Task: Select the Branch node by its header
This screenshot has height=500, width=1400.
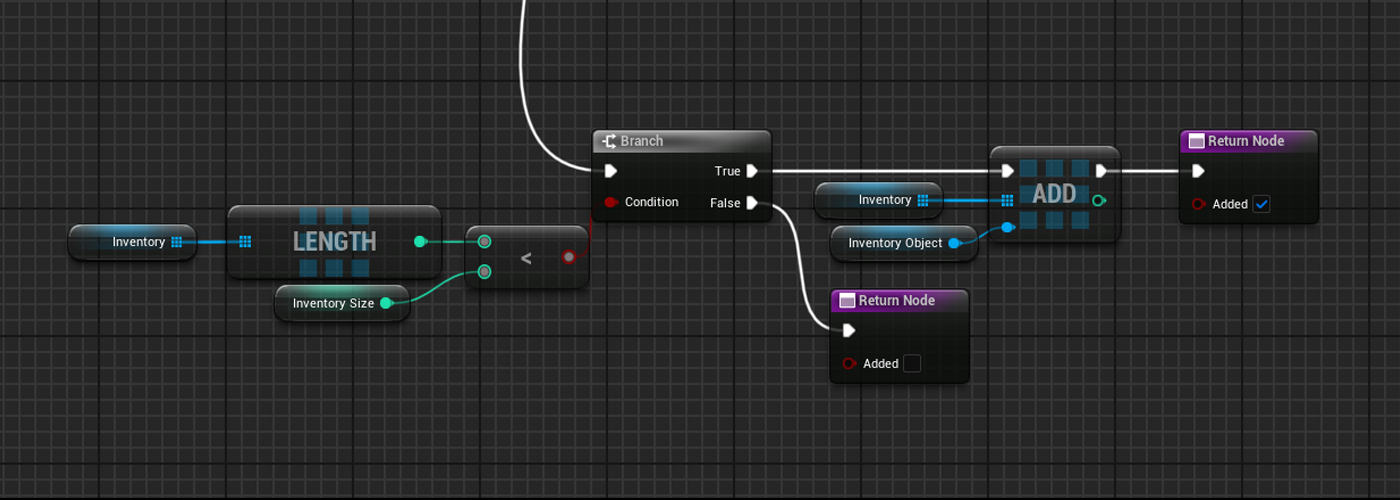Action: click(681, 141)
